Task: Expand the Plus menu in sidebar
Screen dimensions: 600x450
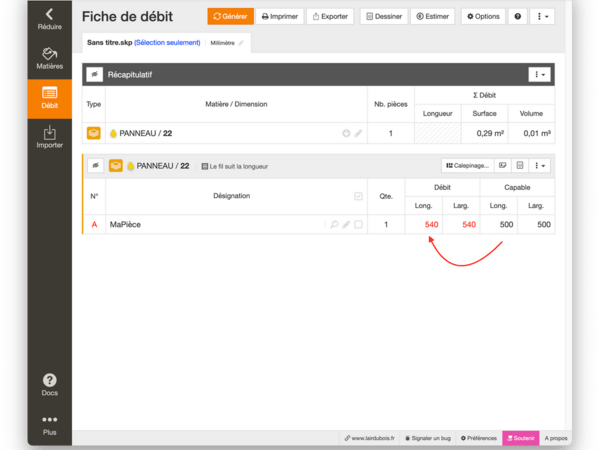Action: [49, 425]
